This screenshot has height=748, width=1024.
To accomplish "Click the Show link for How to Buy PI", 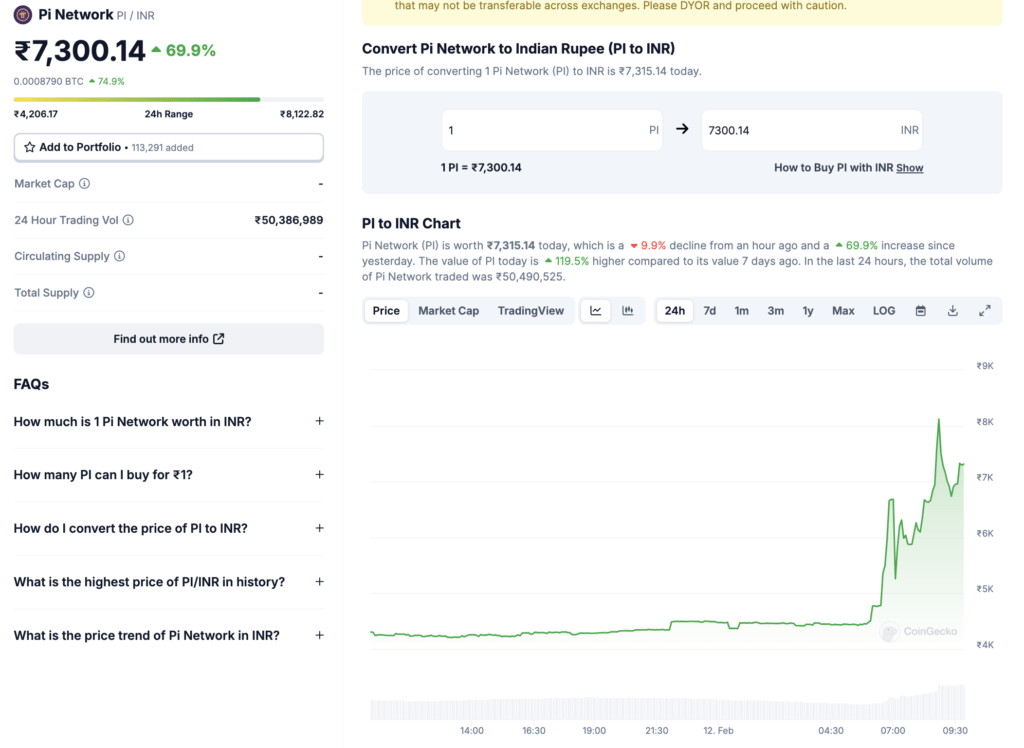I will coord(910,168).
